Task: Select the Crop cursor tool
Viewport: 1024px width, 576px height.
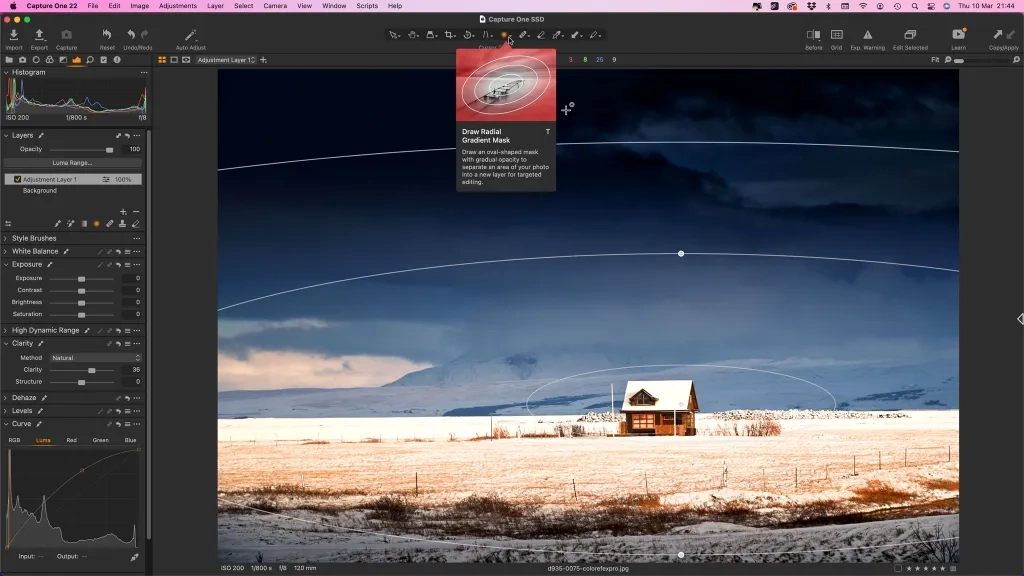Action: [x=450, y=35]
